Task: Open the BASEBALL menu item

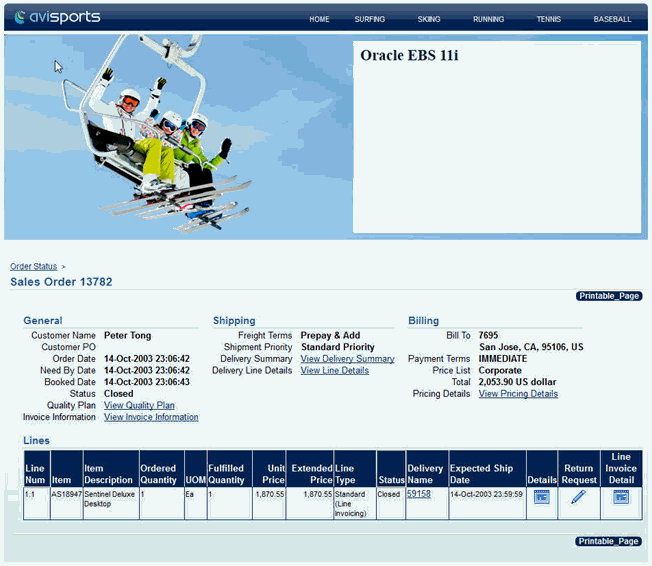Action: pyautogui.click(x=612, y=19)
